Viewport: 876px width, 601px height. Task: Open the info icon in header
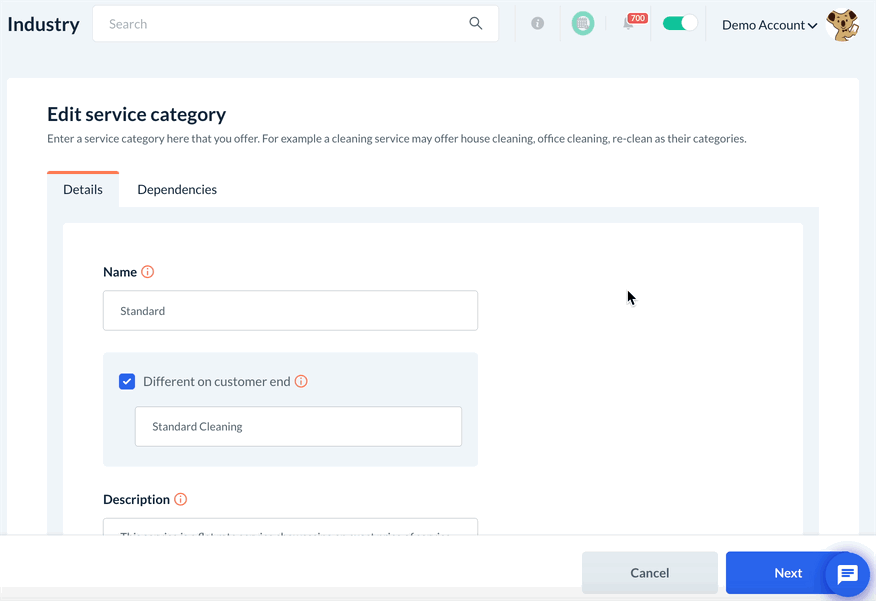coord(538,23)
